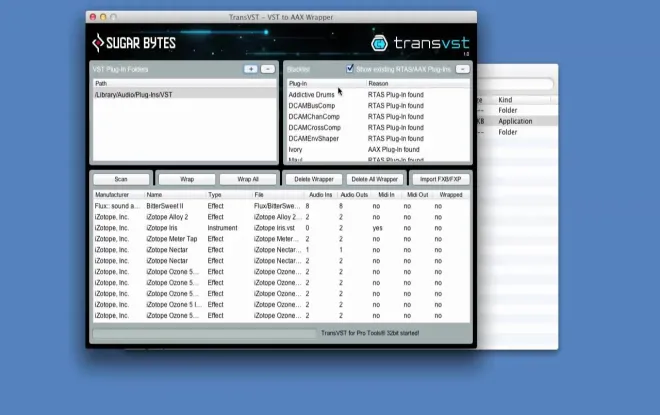The height and width of the screenshot is (415, 660).
Task: Toggle Show existing RTAS/AAX Plug-Ins checkbox
Action: [350, 69]
